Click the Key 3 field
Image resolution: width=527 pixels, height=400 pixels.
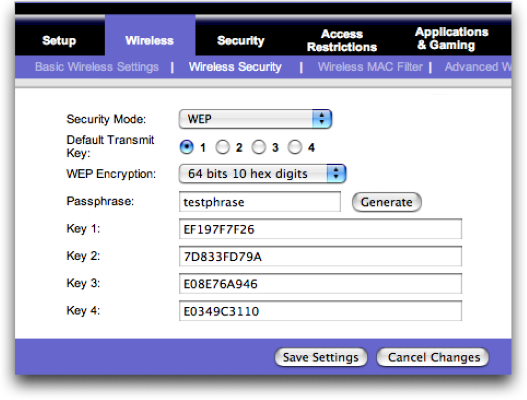tap(320, 284)
